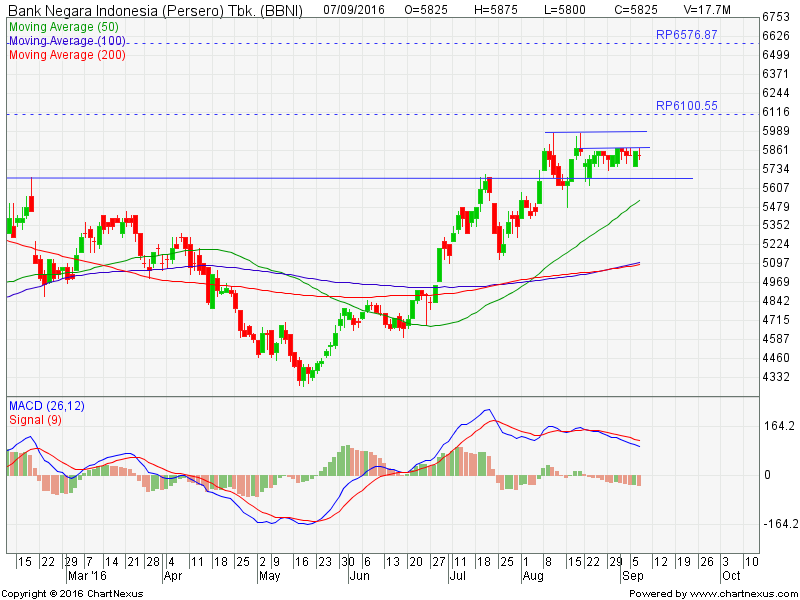Click the 4332 price axis label
Image resolution: width=800 pixels, height=600 pixels.
(776, 377)
